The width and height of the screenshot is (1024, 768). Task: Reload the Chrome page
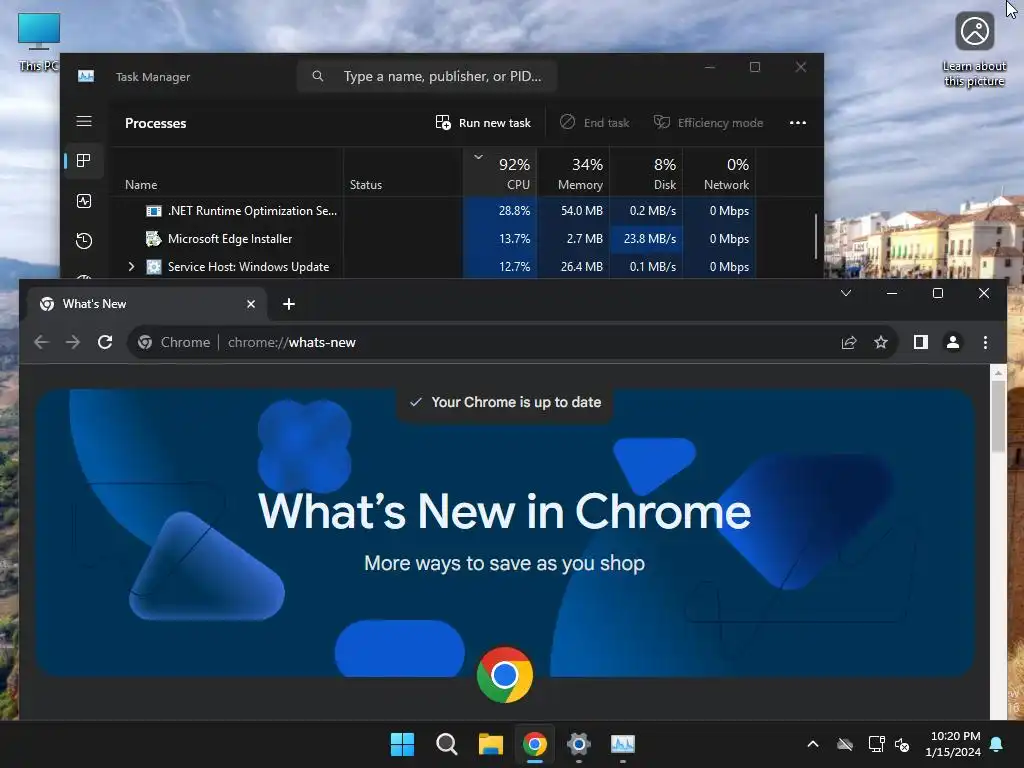tap(105, 342)
